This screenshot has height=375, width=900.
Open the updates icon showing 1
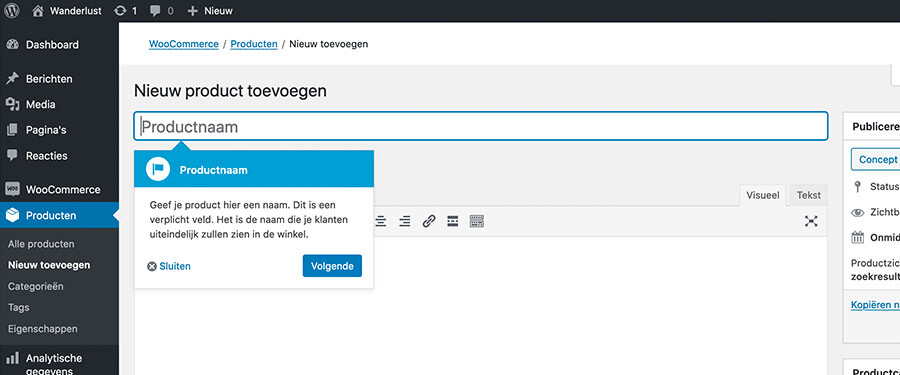pyautogui.click(x=126, y=10)
